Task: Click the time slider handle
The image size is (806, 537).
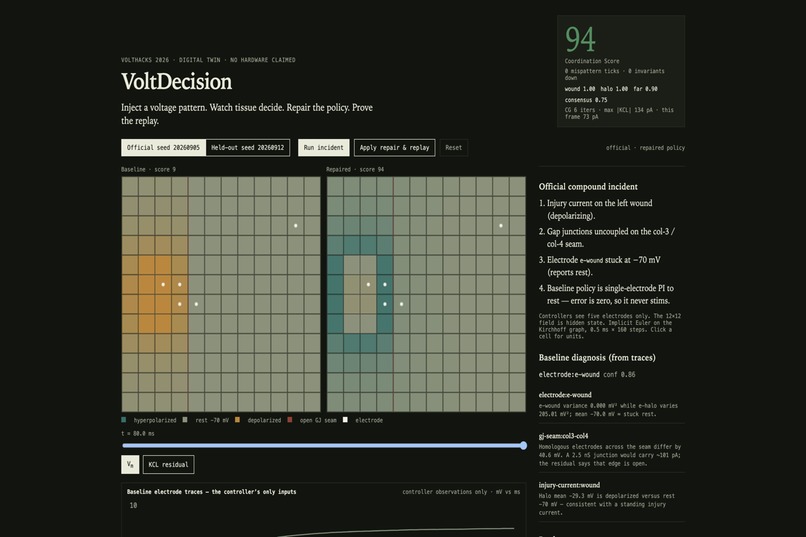Action: pyautogui.click(x=523, y=446)
